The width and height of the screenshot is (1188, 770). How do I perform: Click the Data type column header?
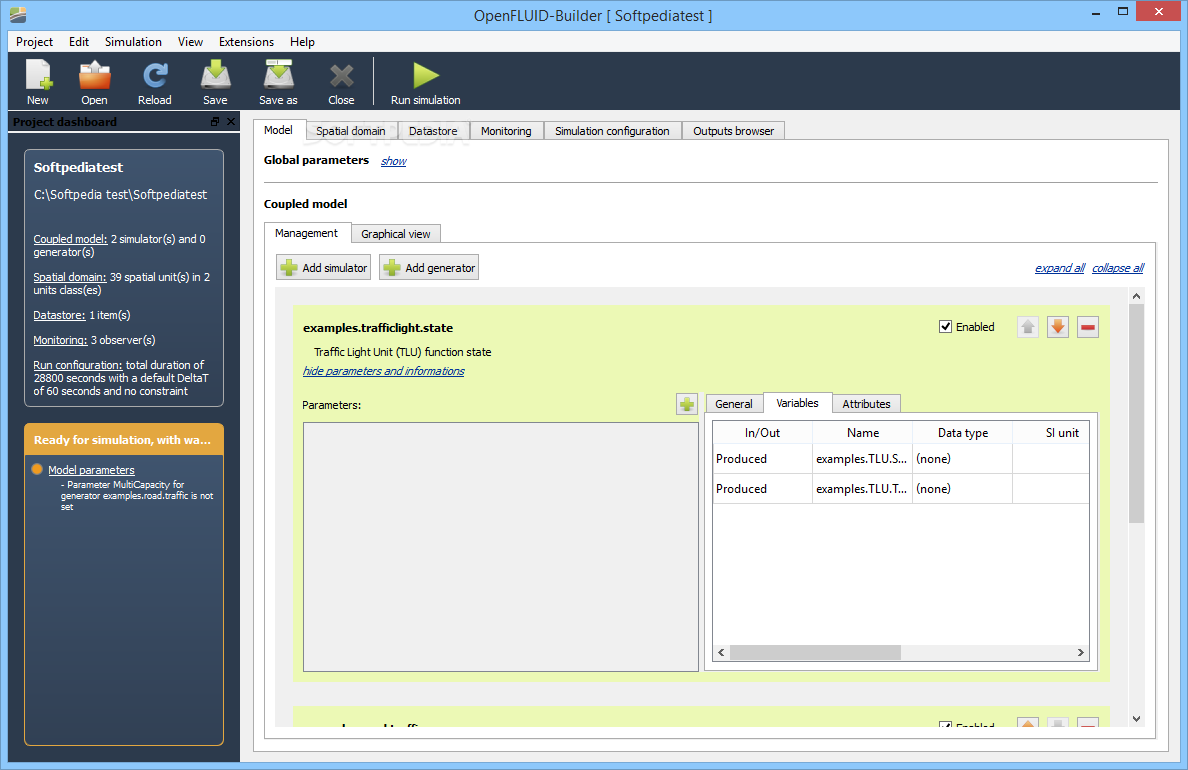pyautogui.click(x=963, y=433)
